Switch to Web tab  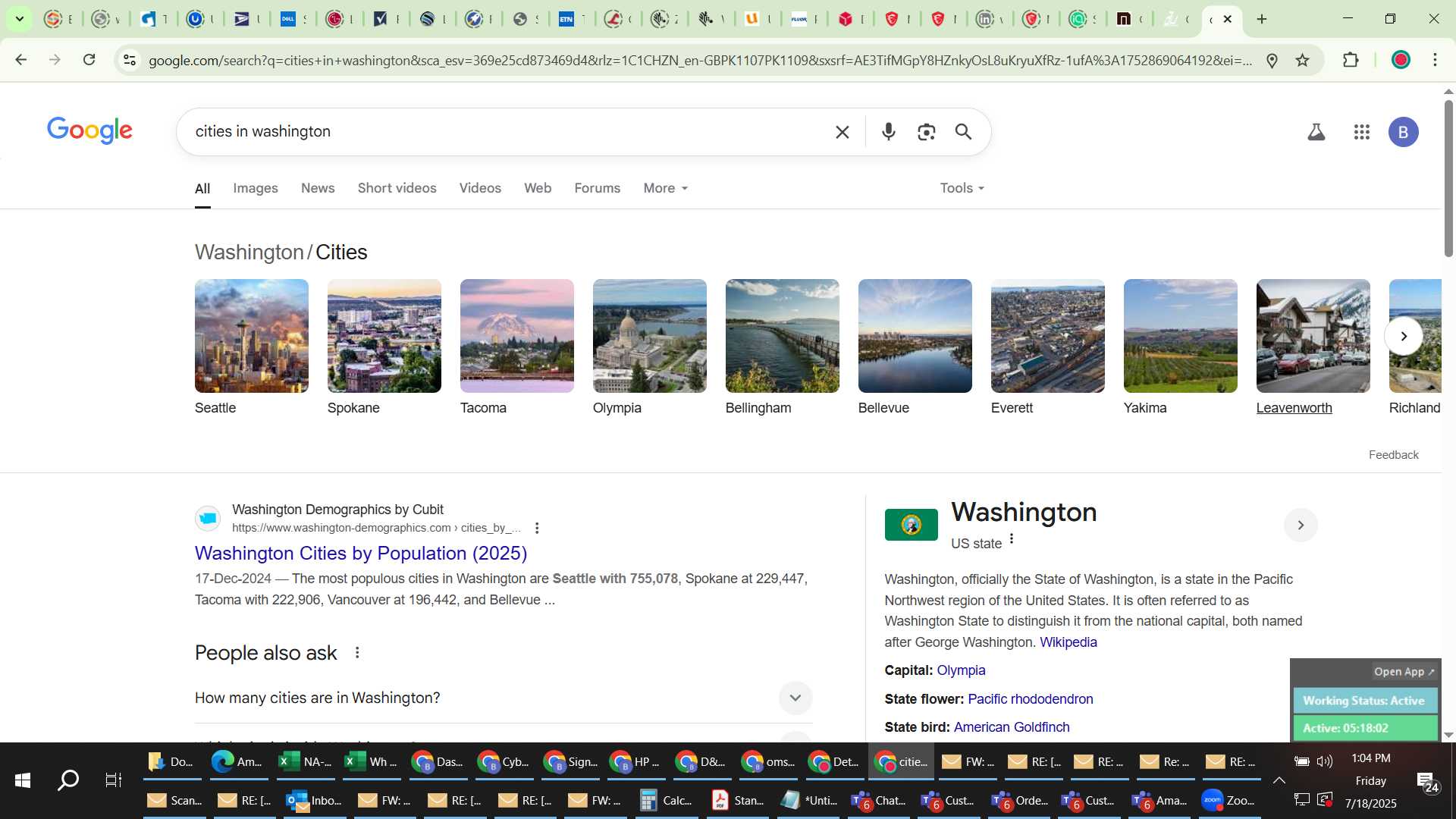pyautogui.click(x=538, y=188)
